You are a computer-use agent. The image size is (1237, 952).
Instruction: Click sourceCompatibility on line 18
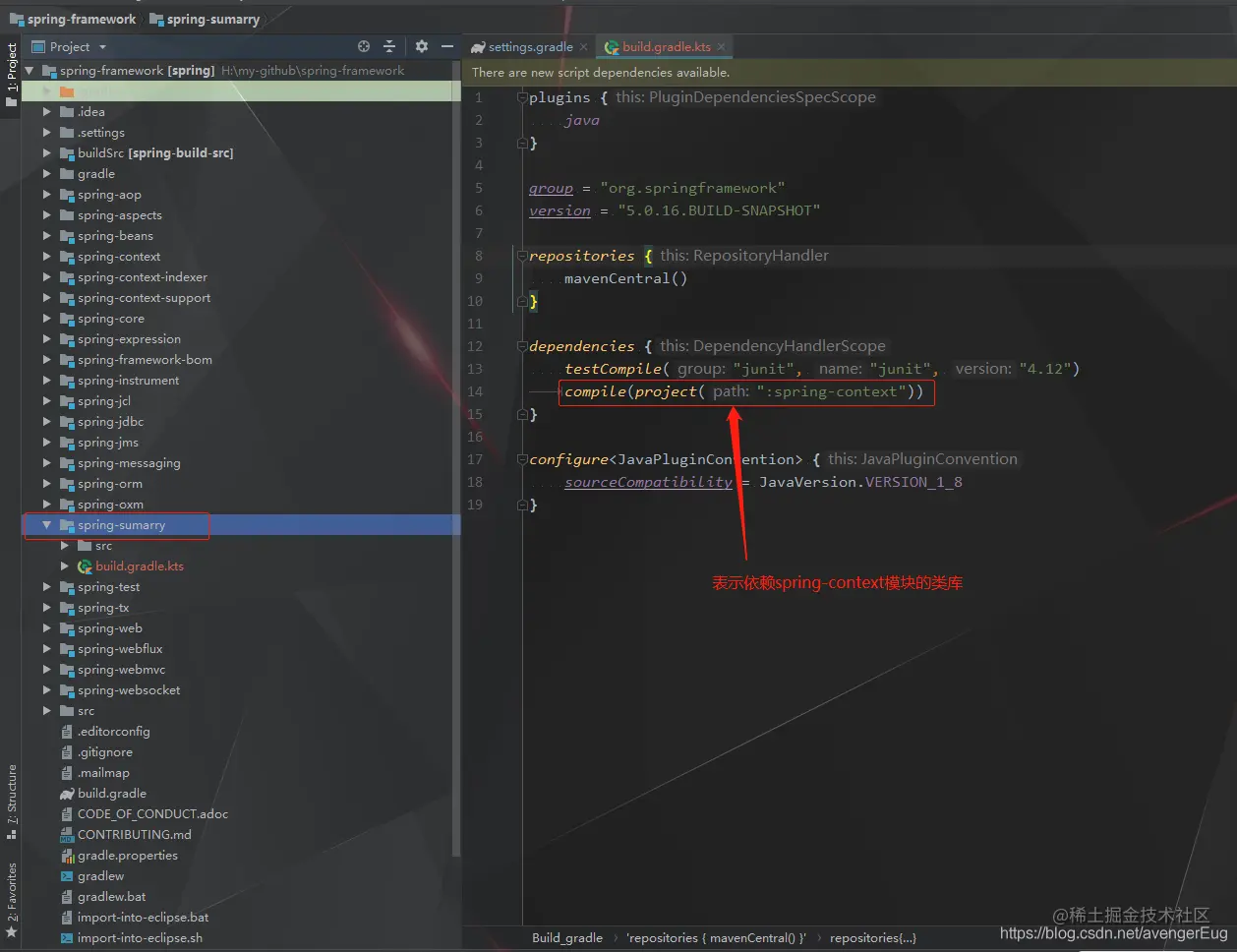coord(648,482)
